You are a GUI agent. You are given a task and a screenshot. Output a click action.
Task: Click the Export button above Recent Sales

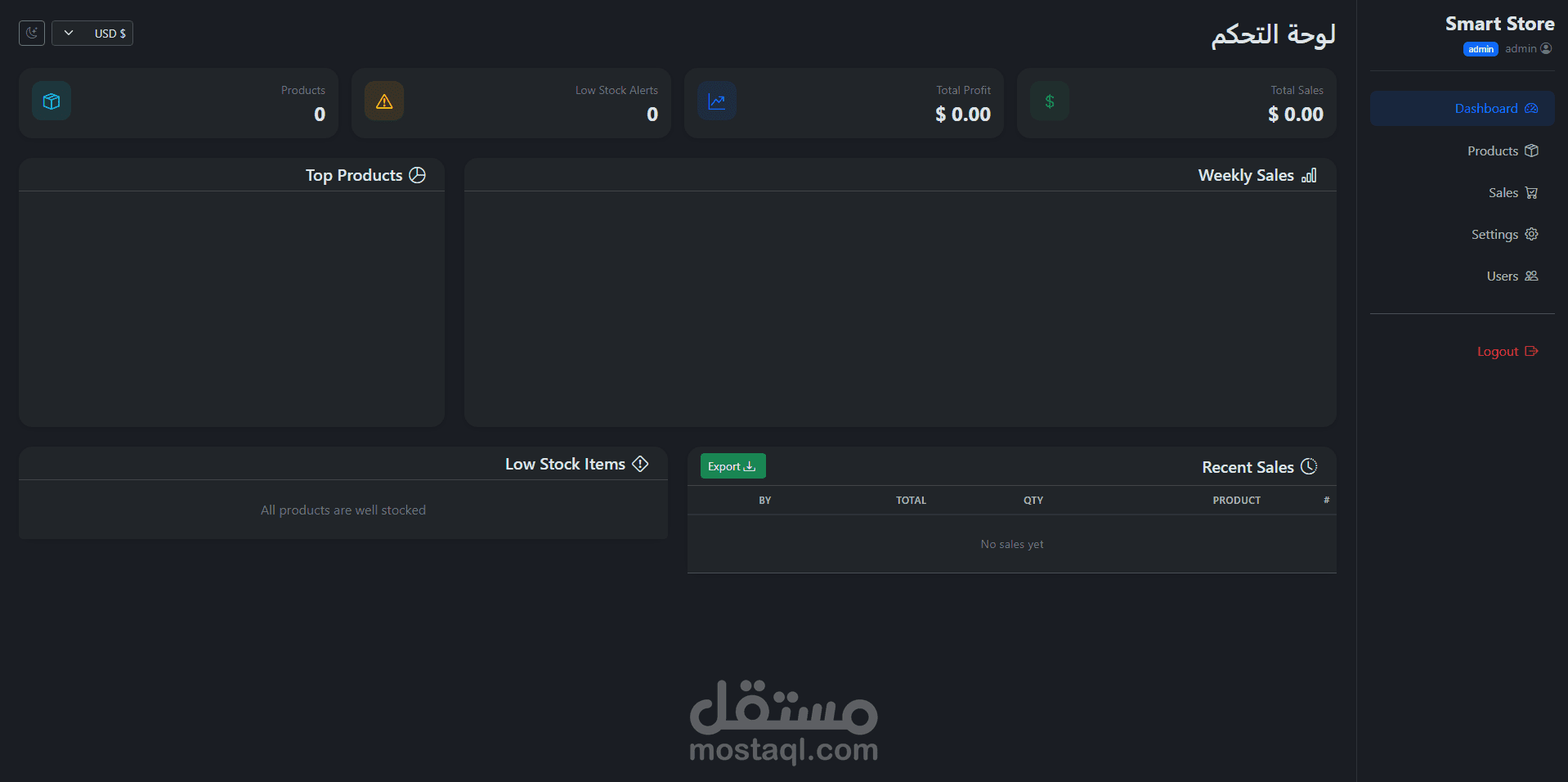pyautogui.click(x=732, y=465)
